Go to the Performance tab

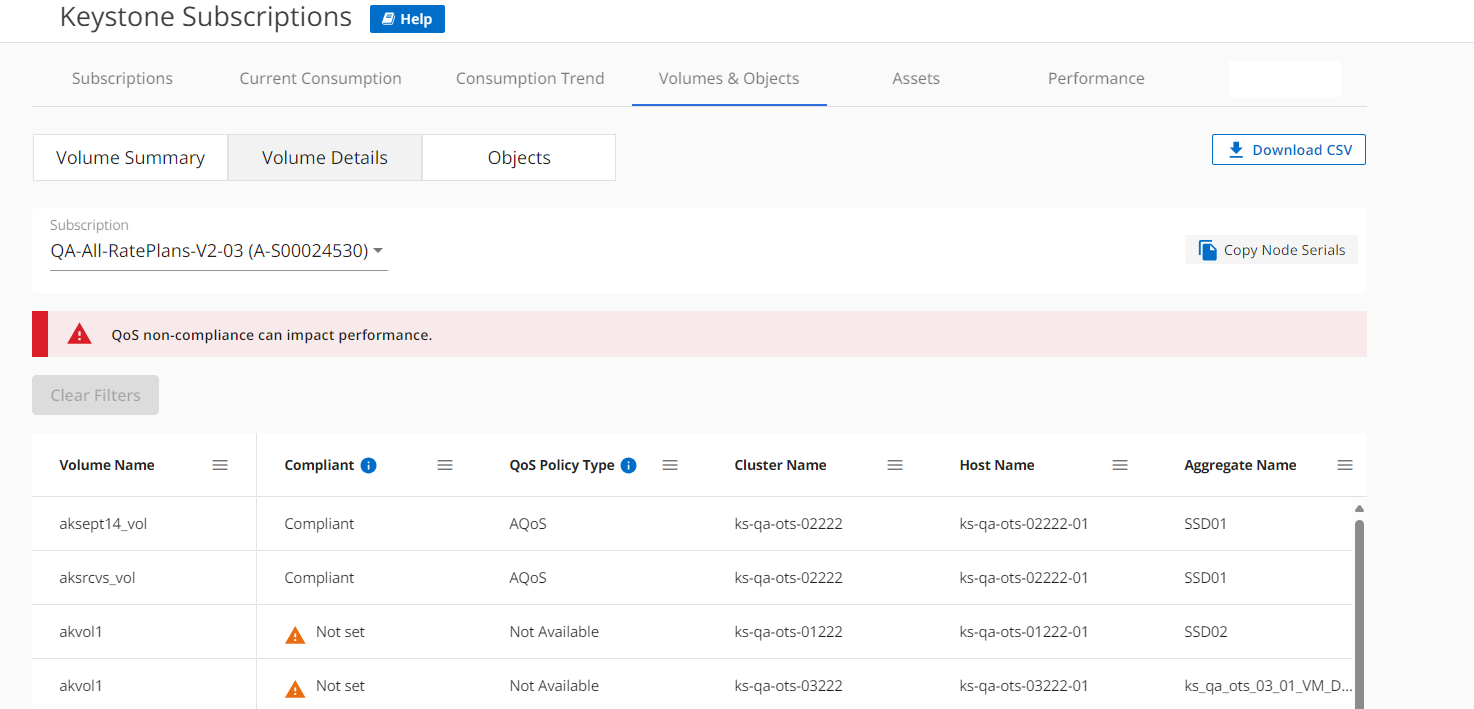1096,78
